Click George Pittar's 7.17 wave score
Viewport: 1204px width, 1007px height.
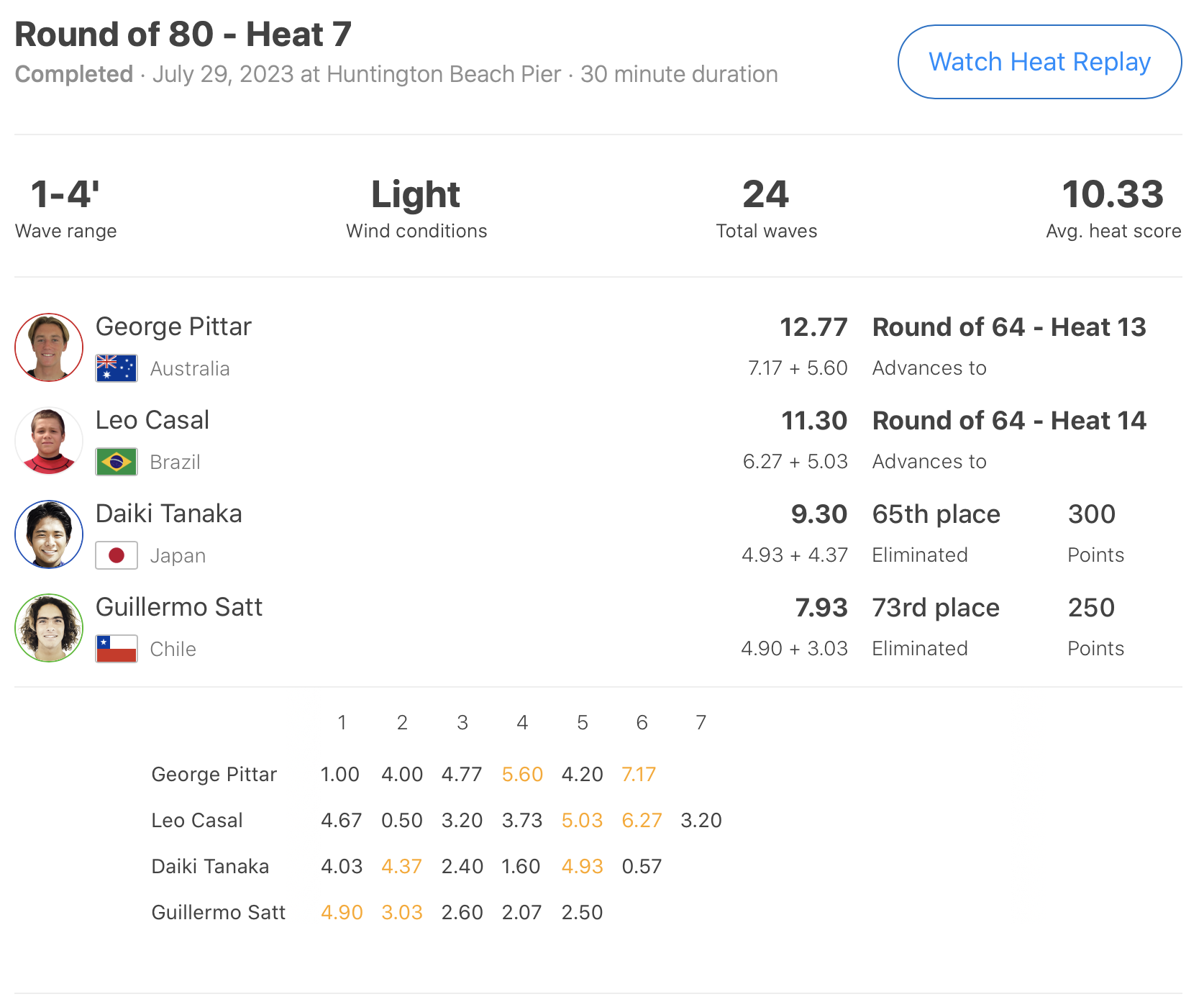pyautogui.click(x=639, y=775)
